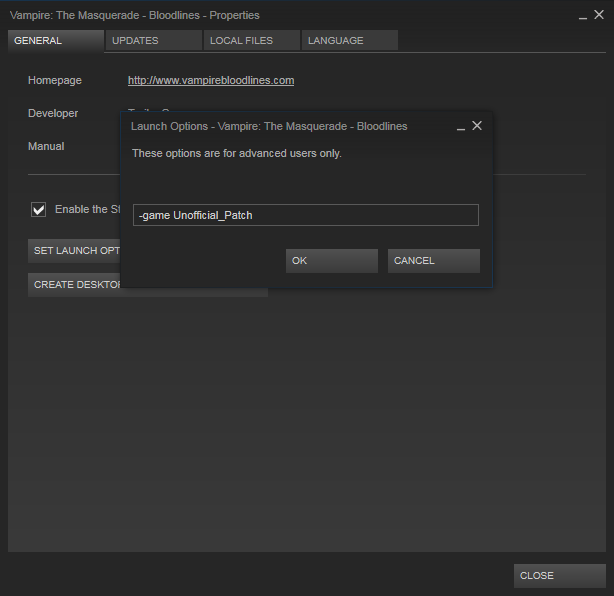Click the Set Launch Options button

coord(74,251)
